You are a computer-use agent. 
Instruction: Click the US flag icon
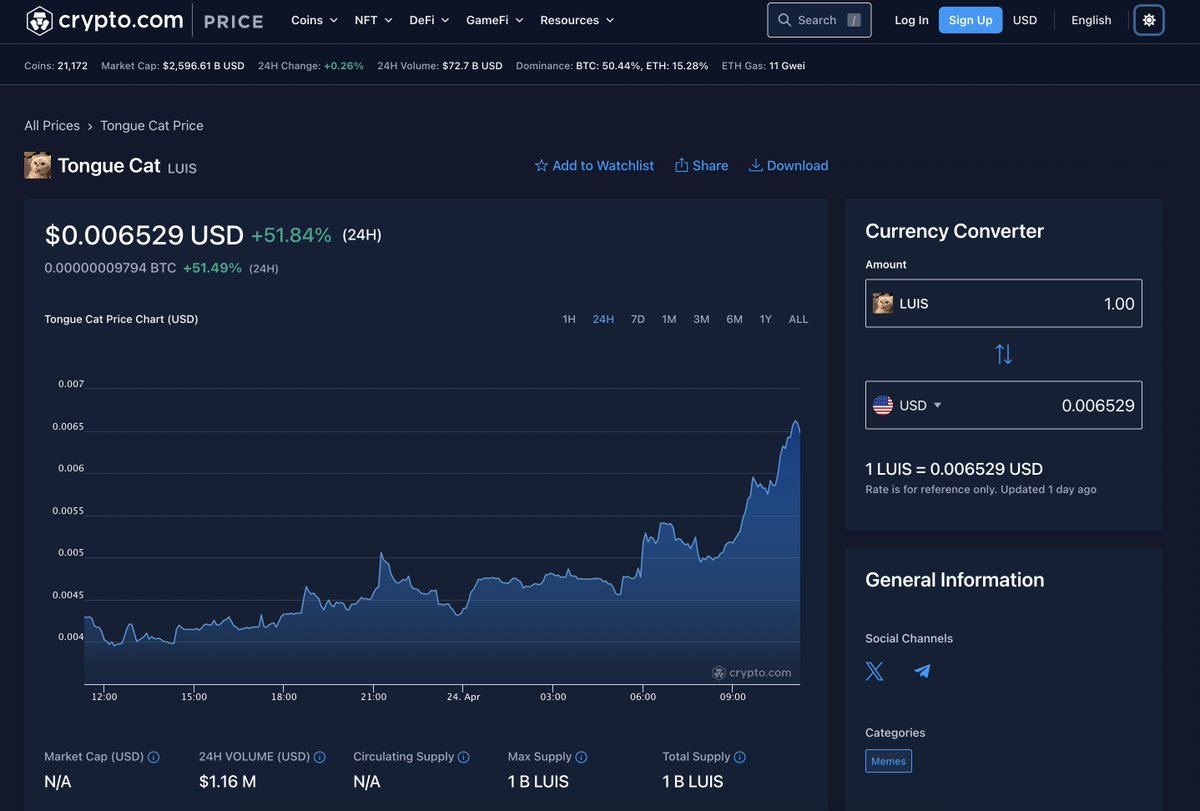(883, 405)
